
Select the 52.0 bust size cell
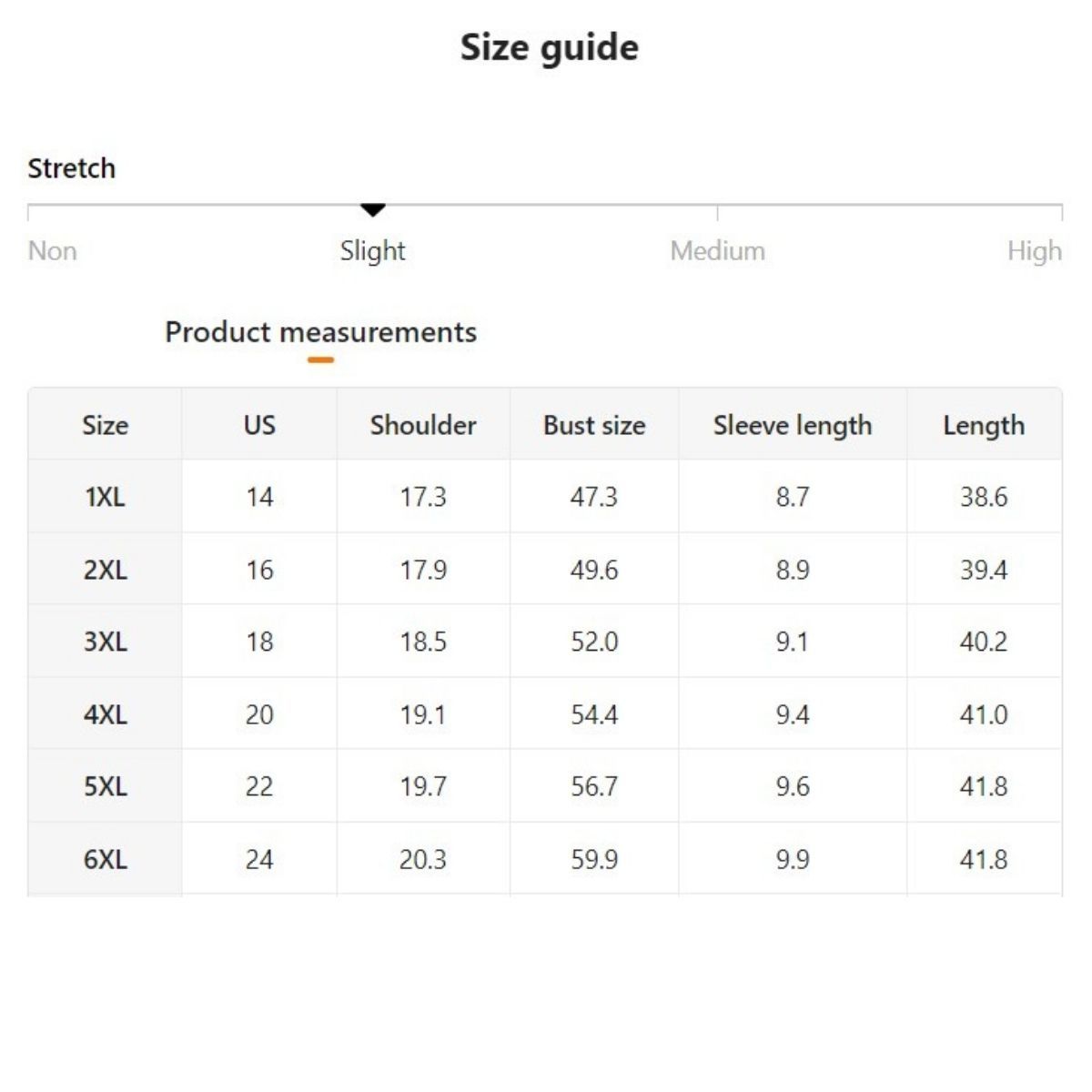(x=594, y=642)
